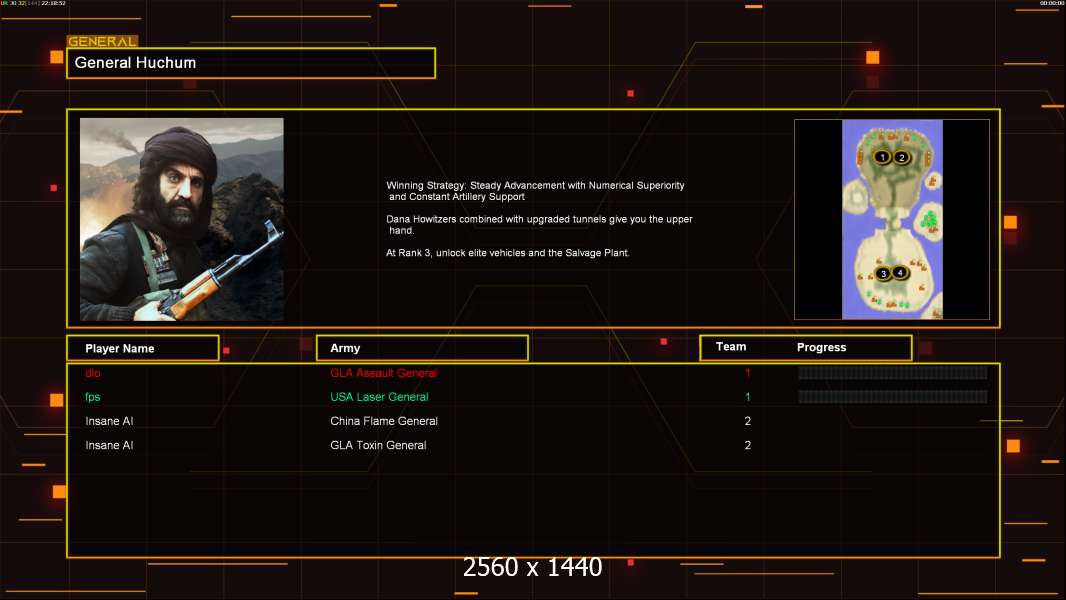Select Insane AI in the GLA Toxin General row
The height and width of the screenshot is (600, 1066).
click(x=109, y=445)
